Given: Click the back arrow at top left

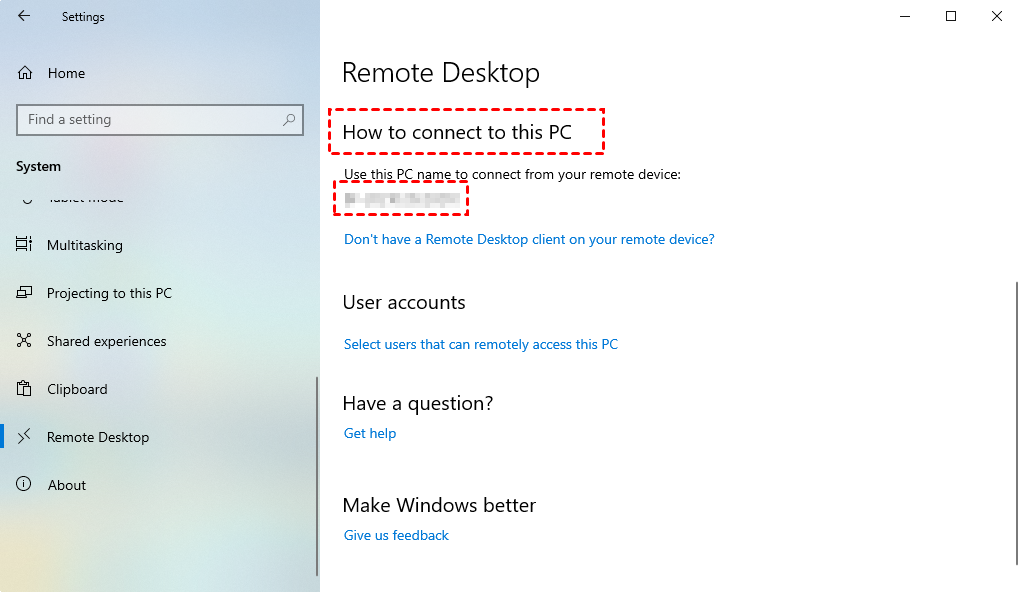Looking at the screenshot, I should [22, 16].
